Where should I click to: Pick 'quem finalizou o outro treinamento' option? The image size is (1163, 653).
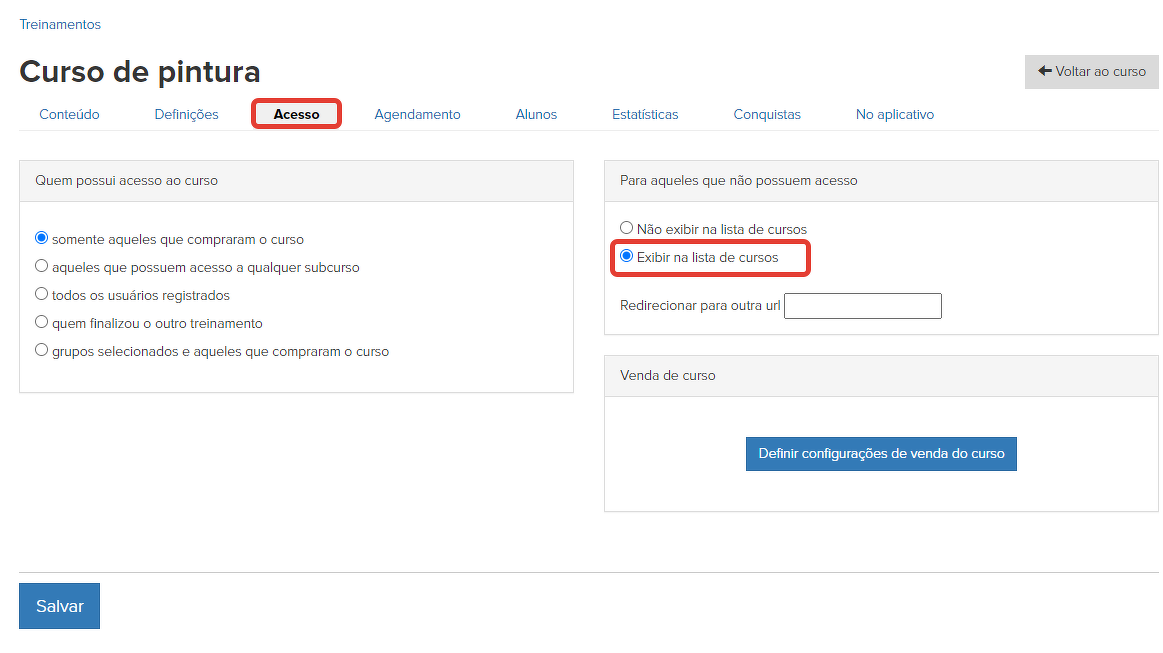[42, 323]
